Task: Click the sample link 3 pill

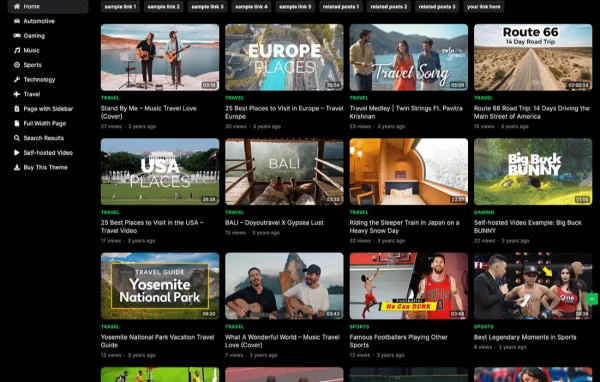Action: click(x=207, y=7)
